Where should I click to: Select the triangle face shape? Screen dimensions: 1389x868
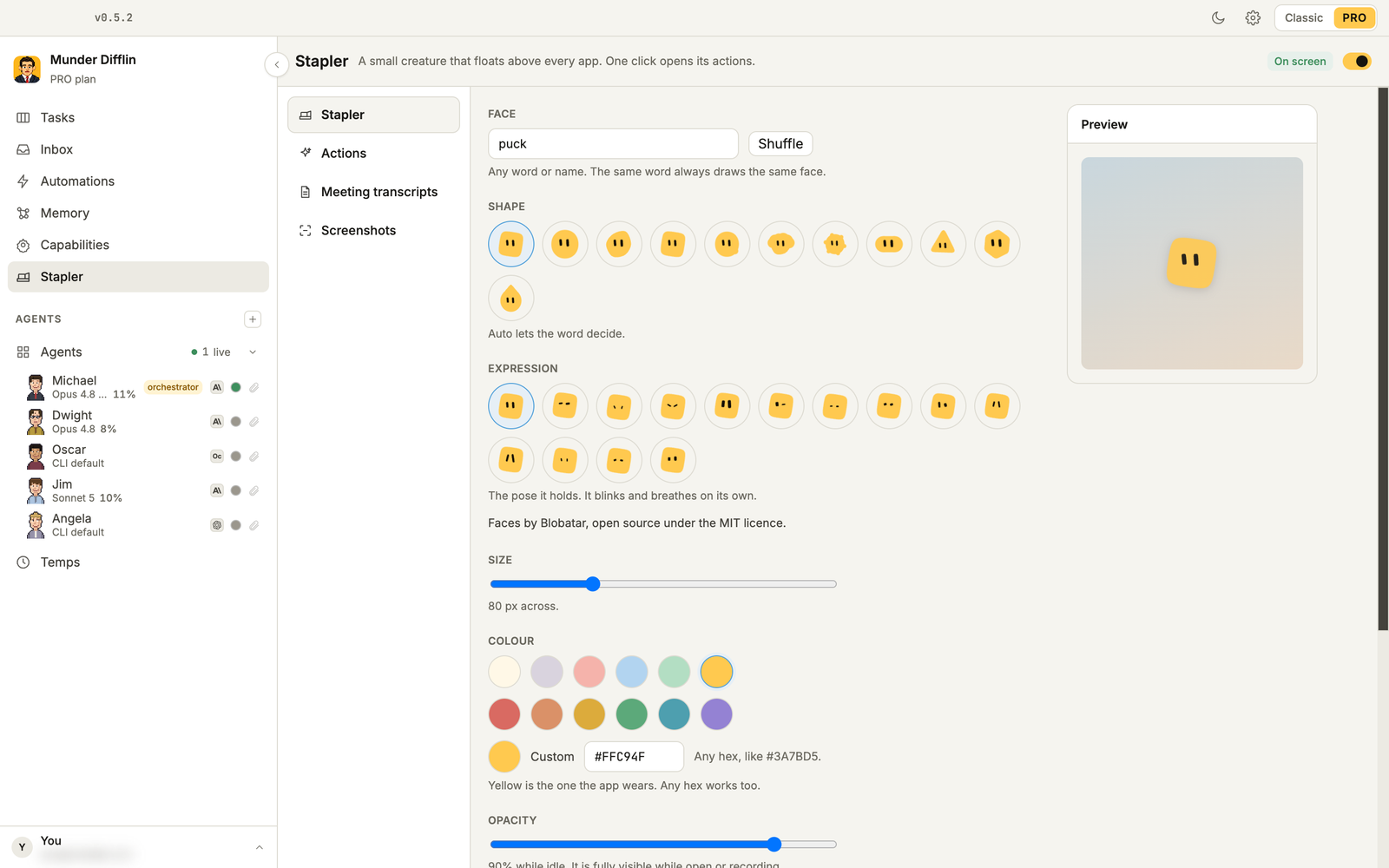[943, 244]
